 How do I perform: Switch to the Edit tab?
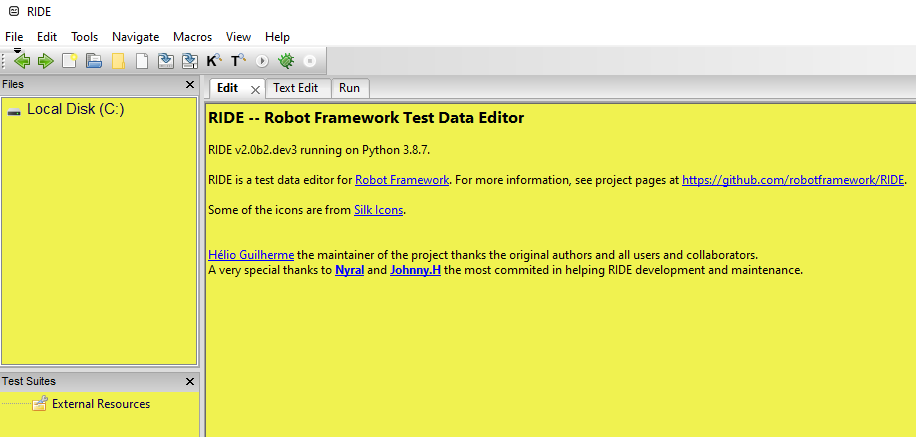(228, 88)
